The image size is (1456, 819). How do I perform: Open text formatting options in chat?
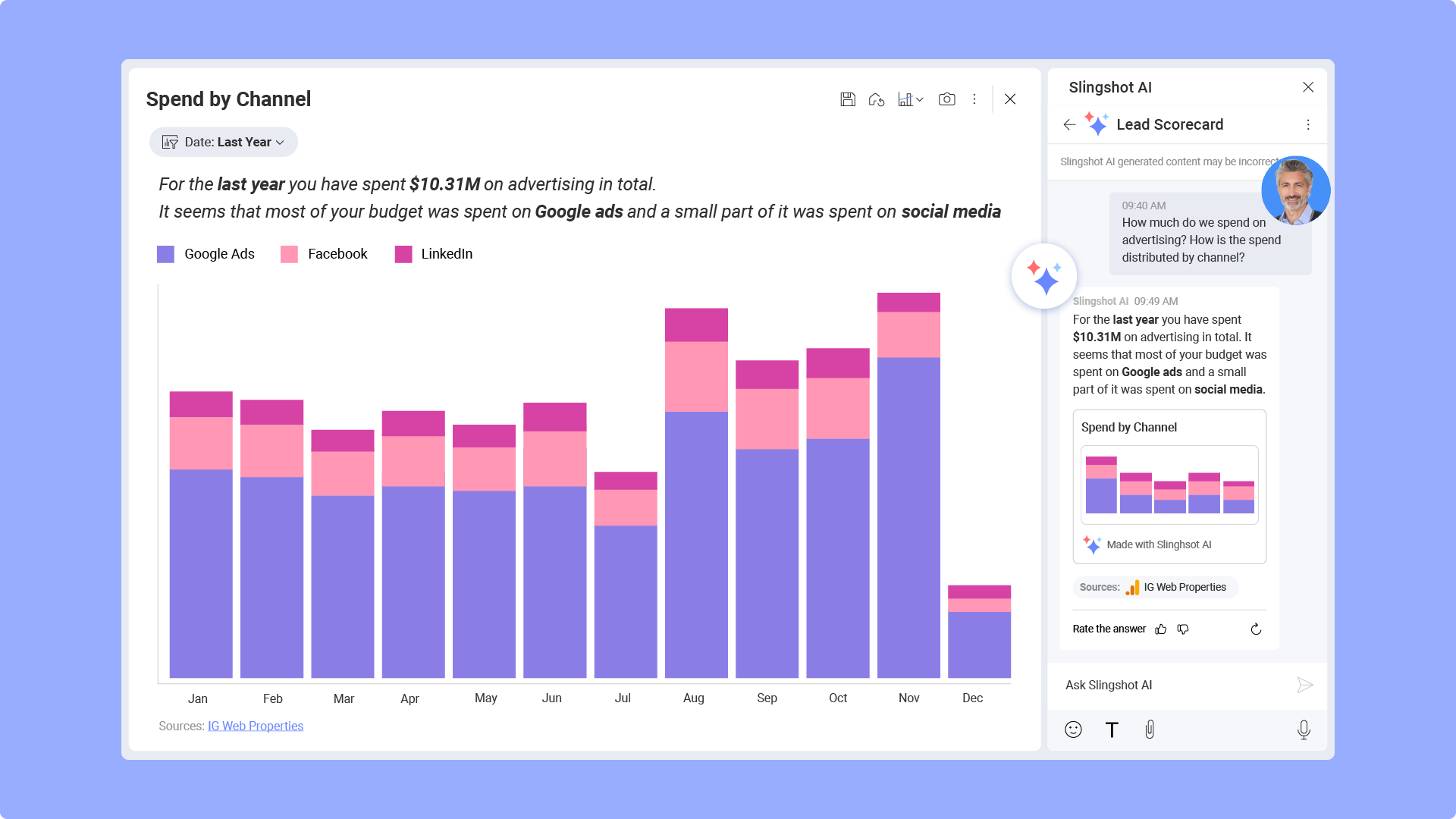tap(1112, 730)
